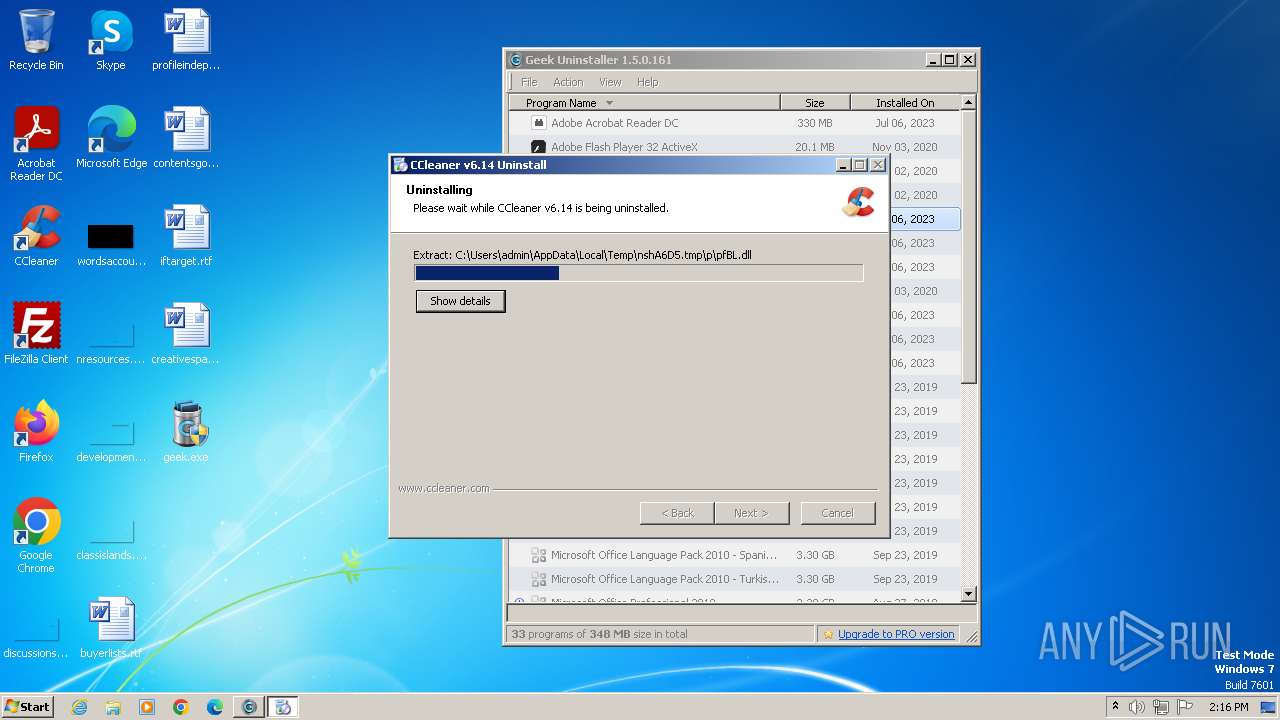Launch Firefox from the desktop
Viewport: 1280px width, 720px height.
[x=36, y=432]
